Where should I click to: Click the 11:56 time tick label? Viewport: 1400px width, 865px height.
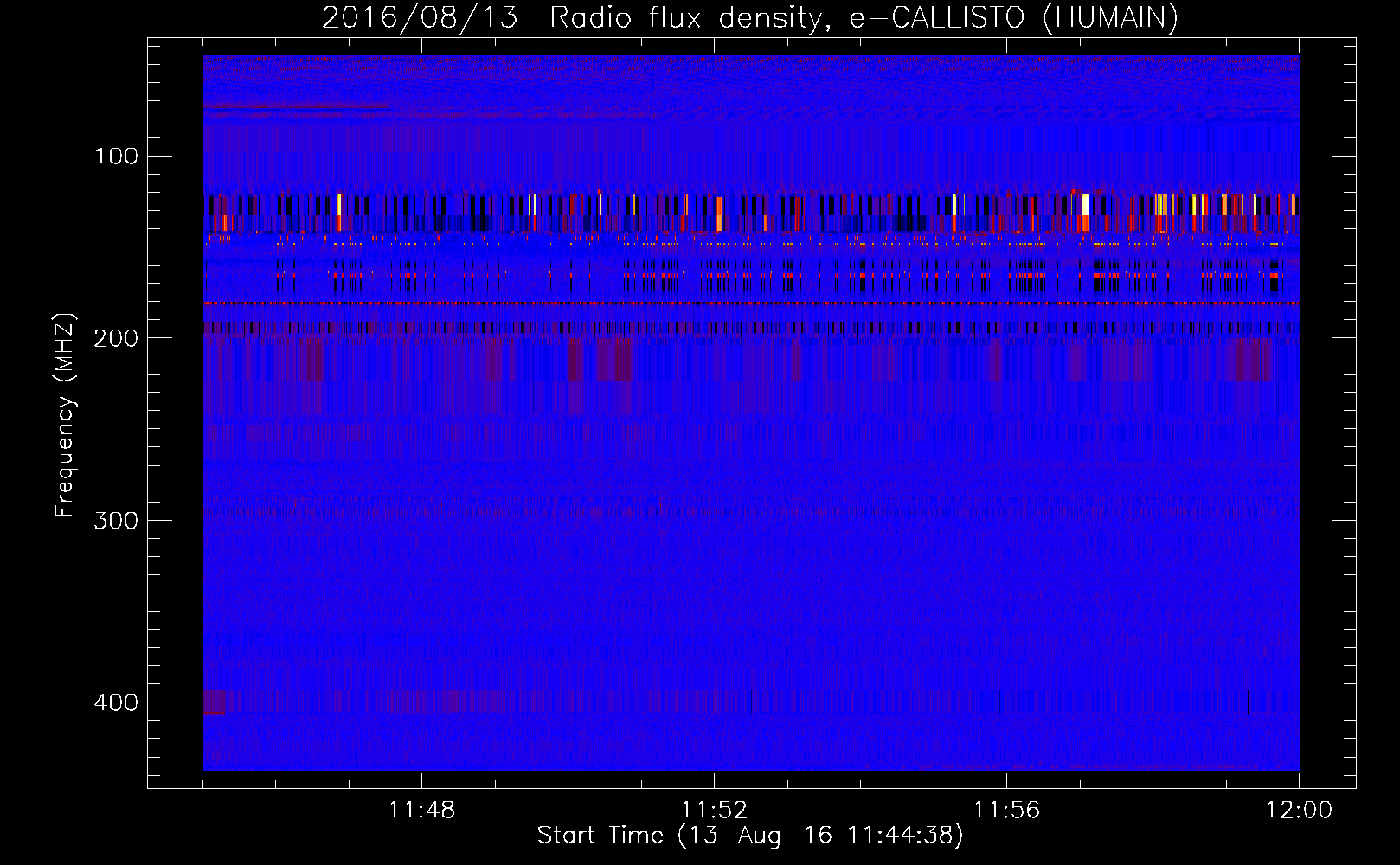[x=1006, y=811]
